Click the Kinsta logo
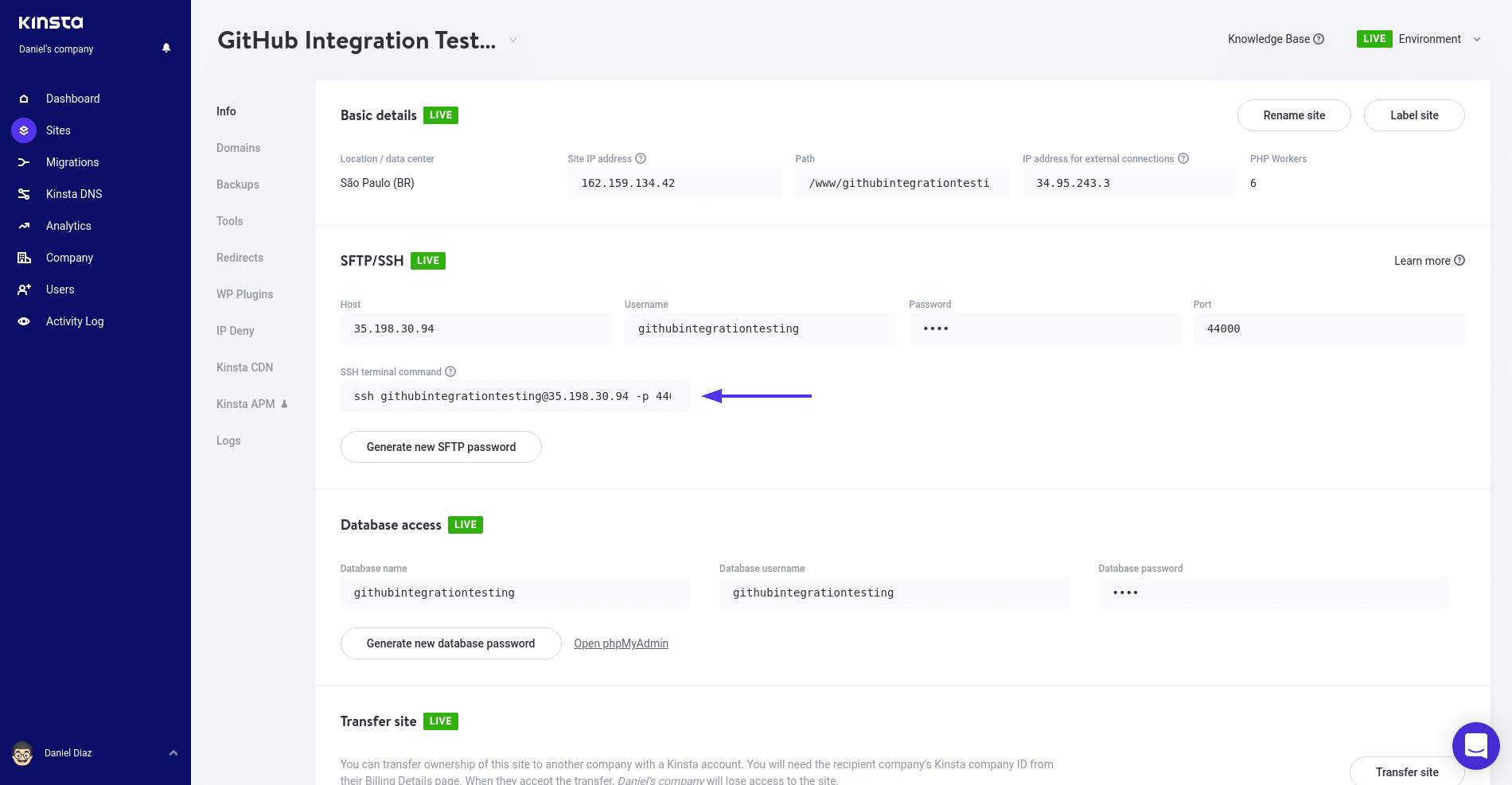The height and width of the screenshot is (785, 1512). coord(51,22)
